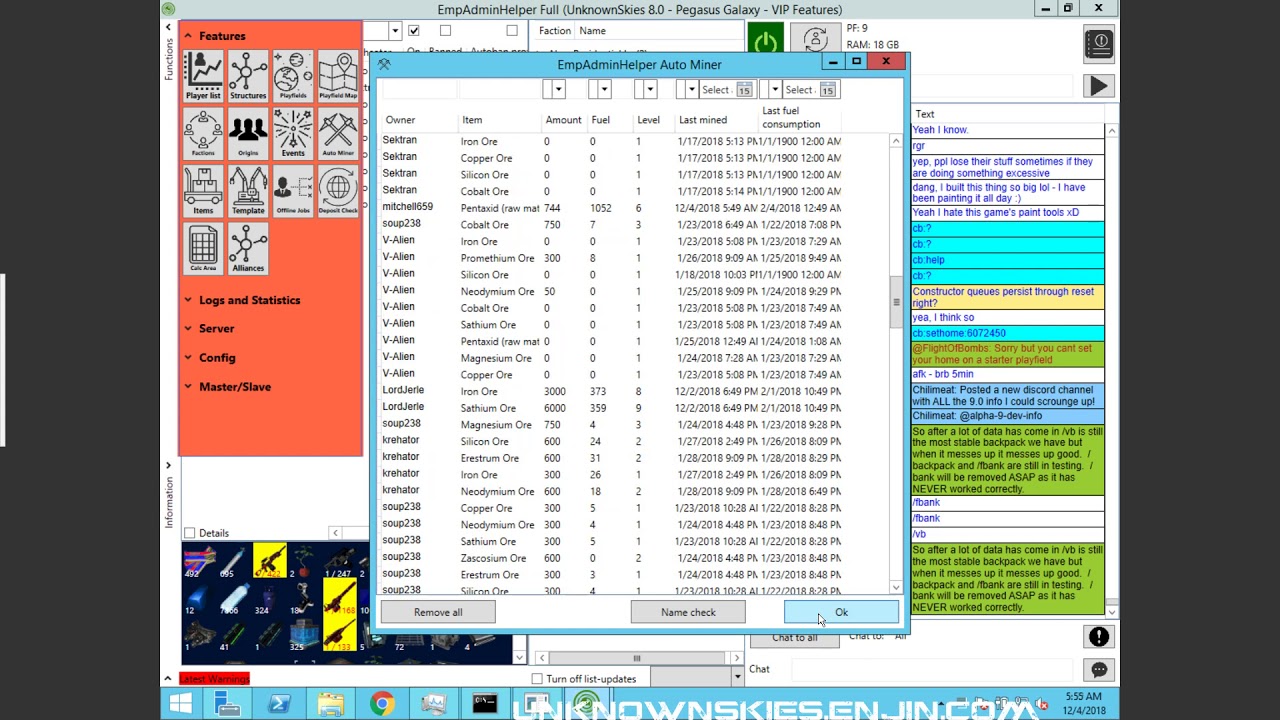Open Last mined calendar date picker
This screenshot has height=720, width=1280.
(x=744, y=90)
